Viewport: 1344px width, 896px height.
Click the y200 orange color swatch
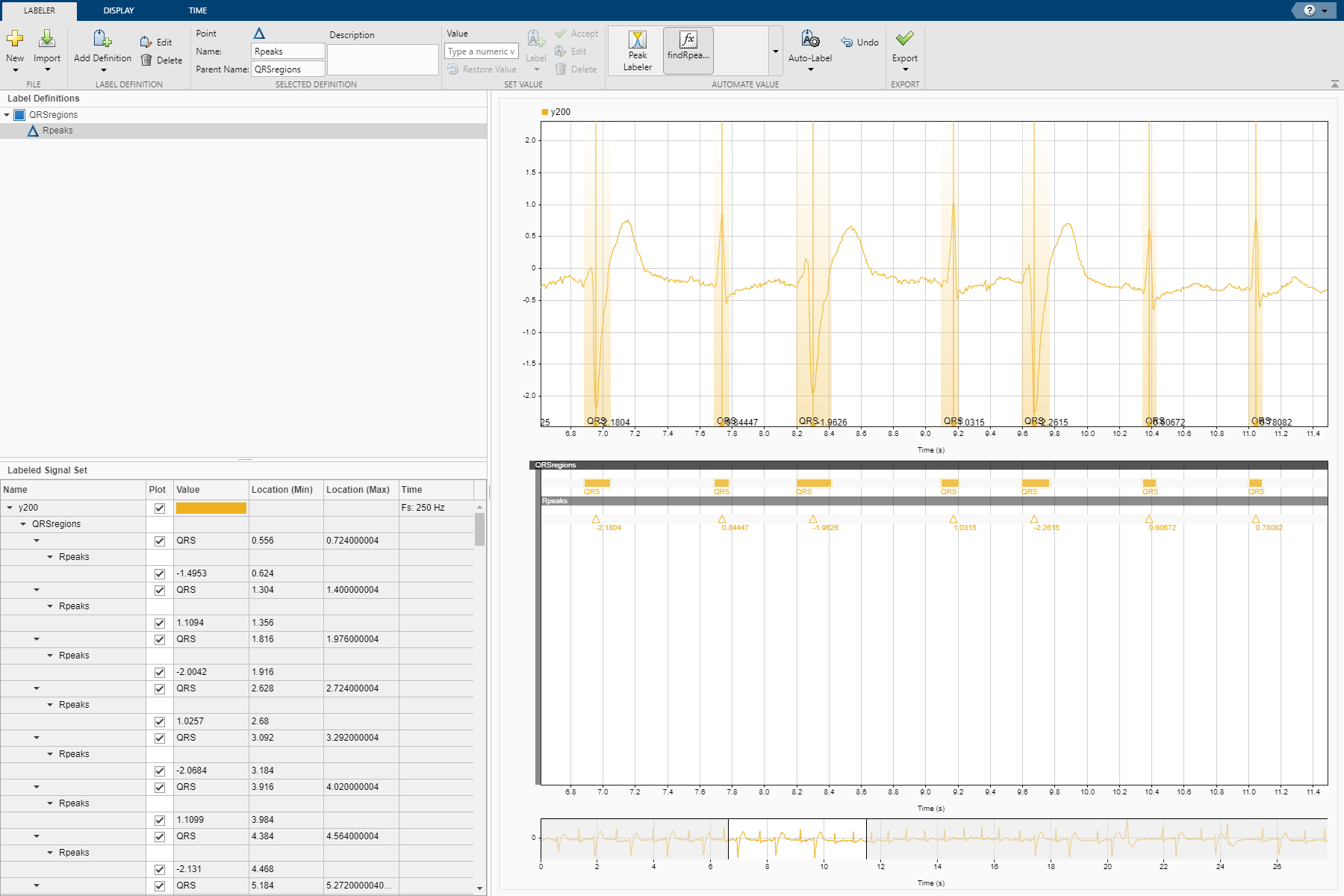click(211, 508)
